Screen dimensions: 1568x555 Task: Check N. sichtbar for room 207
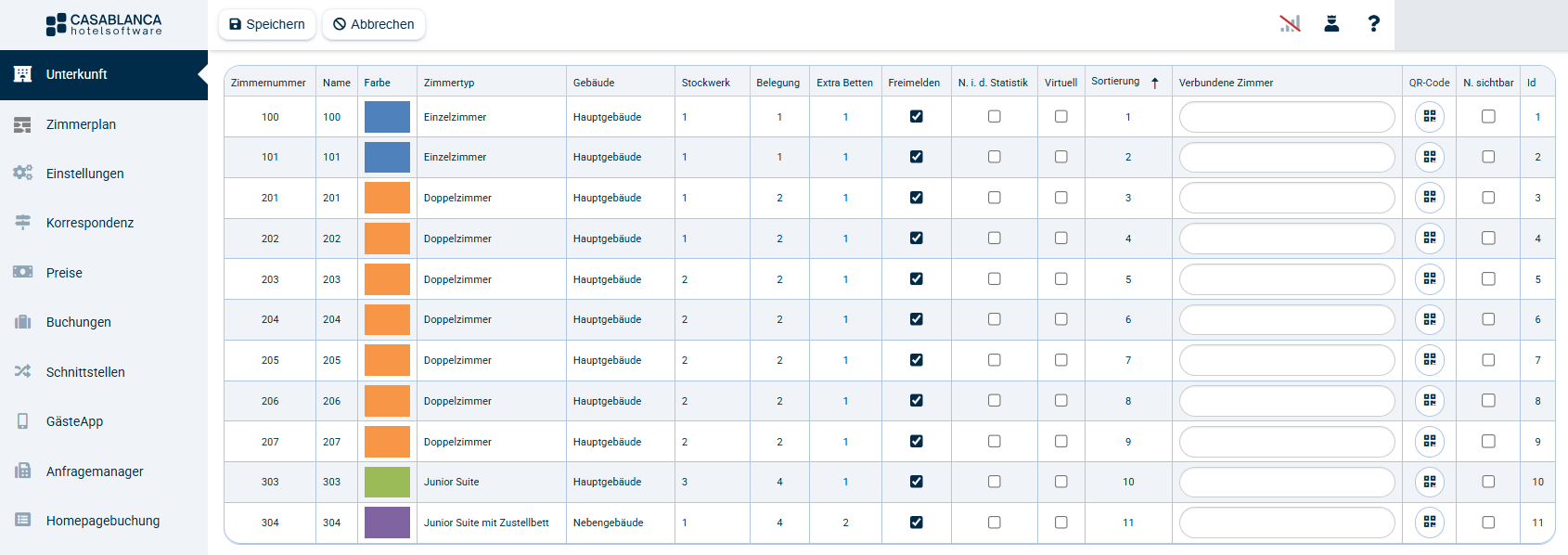pyautogui.click(x=1488, y=441)
